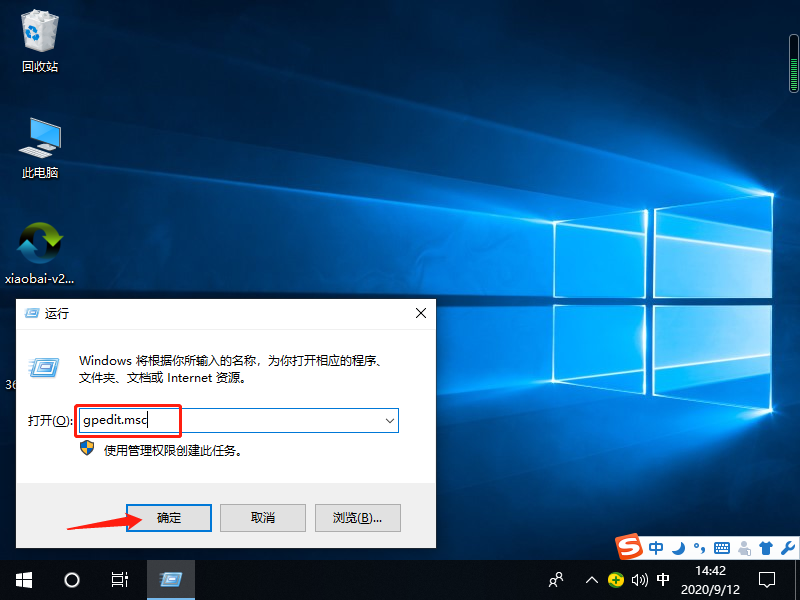The height and width of the screenshot is (600, 800).
Task: Toggle Chinese/English with 中 on Sogou toolbar
Action: point(657,547)
